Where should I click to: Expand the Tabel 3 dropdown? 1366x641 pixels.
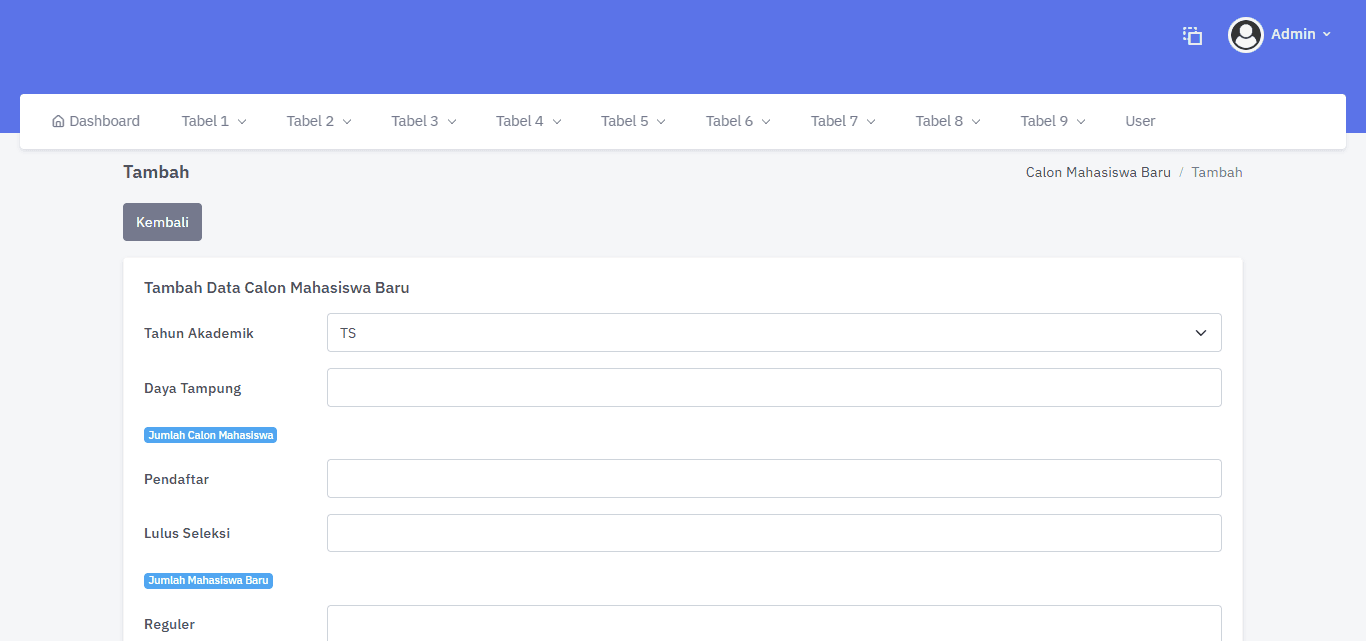[x=424, y=121]
